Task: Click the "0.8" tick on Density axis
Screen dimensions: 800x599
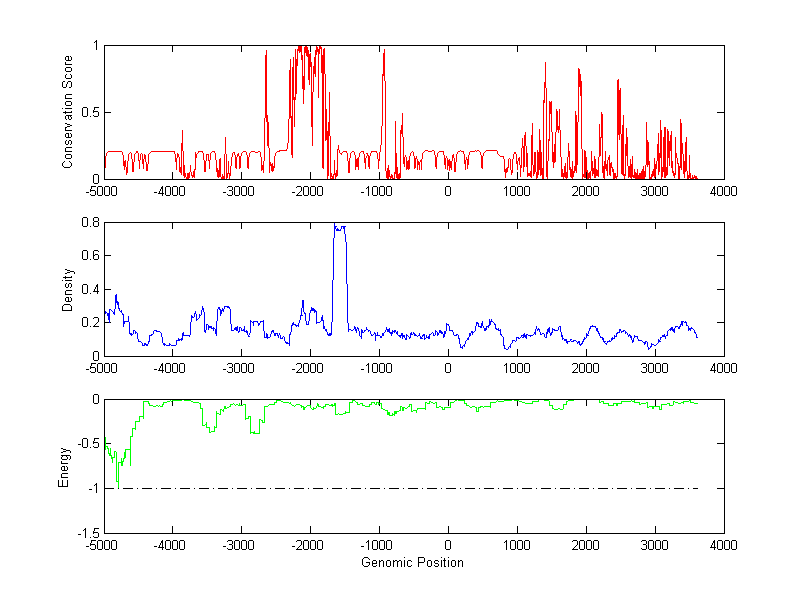Action: point(90,223)
